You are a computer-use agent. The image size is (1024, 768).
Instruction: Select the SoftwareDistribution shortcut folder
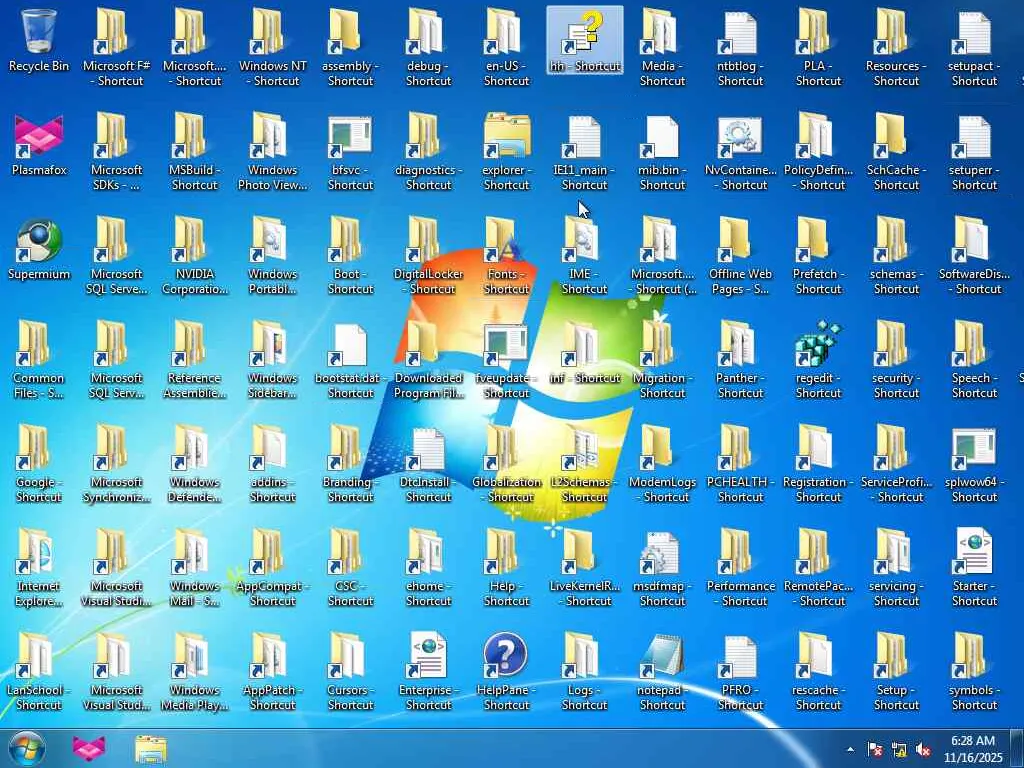pos(974,257)
